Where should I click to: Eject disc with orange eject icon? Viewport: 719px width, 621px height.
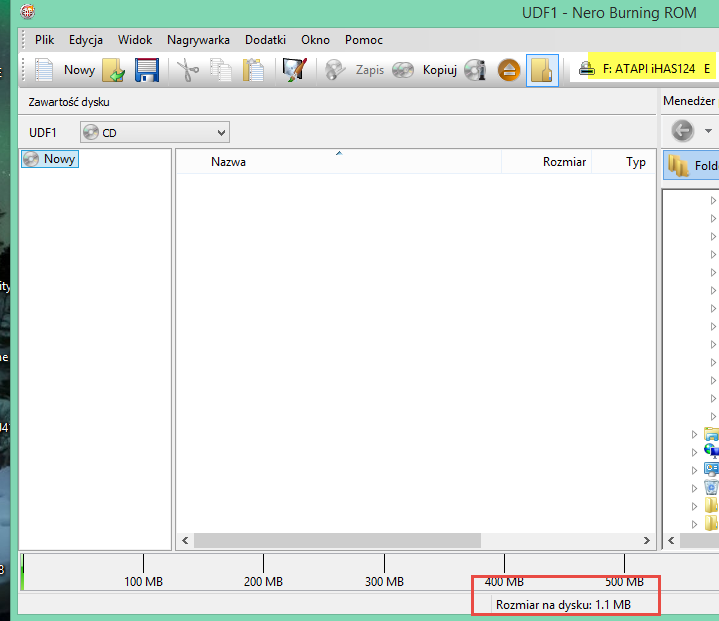(x=509, y=70)
